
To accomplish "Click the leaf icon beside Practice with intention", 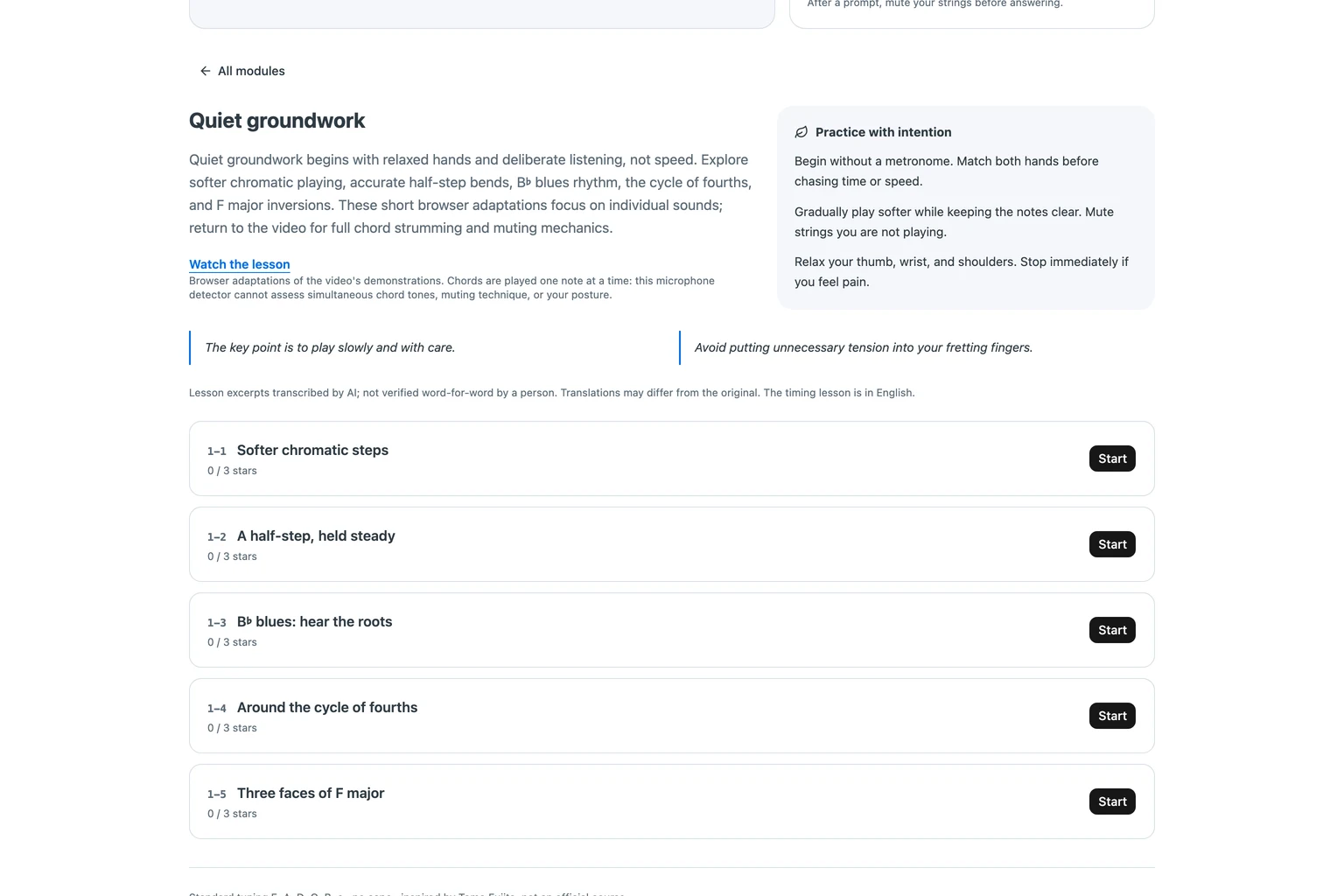I will click(x=801, y=132).
